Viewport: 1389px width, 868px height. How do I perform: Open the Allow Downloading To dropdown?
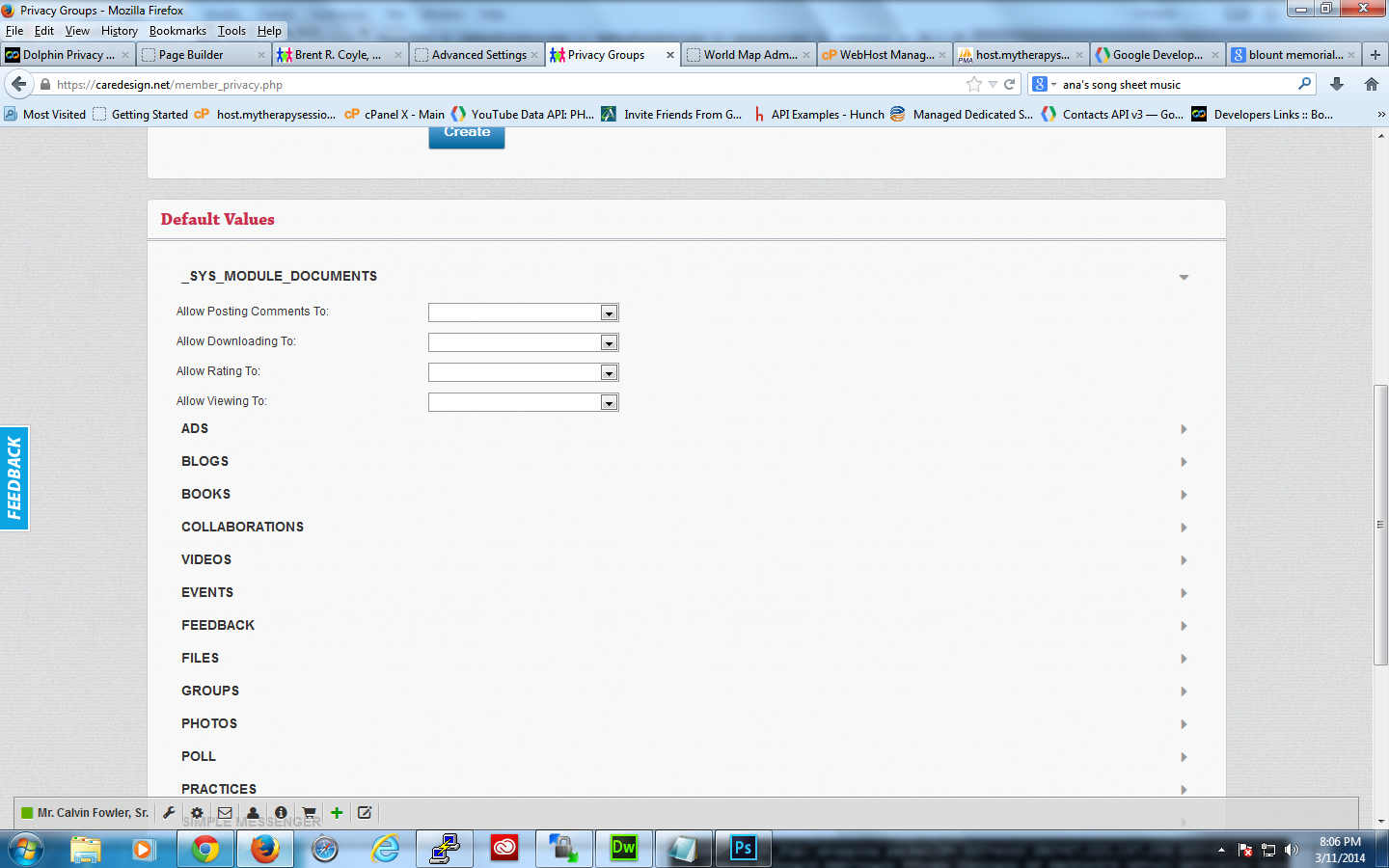point(524,342)
